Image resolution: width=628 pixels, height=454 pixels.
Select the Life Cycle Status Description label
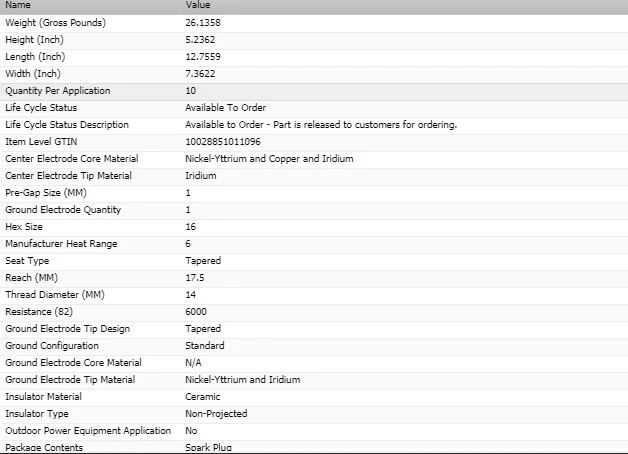pyautogui.click(x=67, y=125)
